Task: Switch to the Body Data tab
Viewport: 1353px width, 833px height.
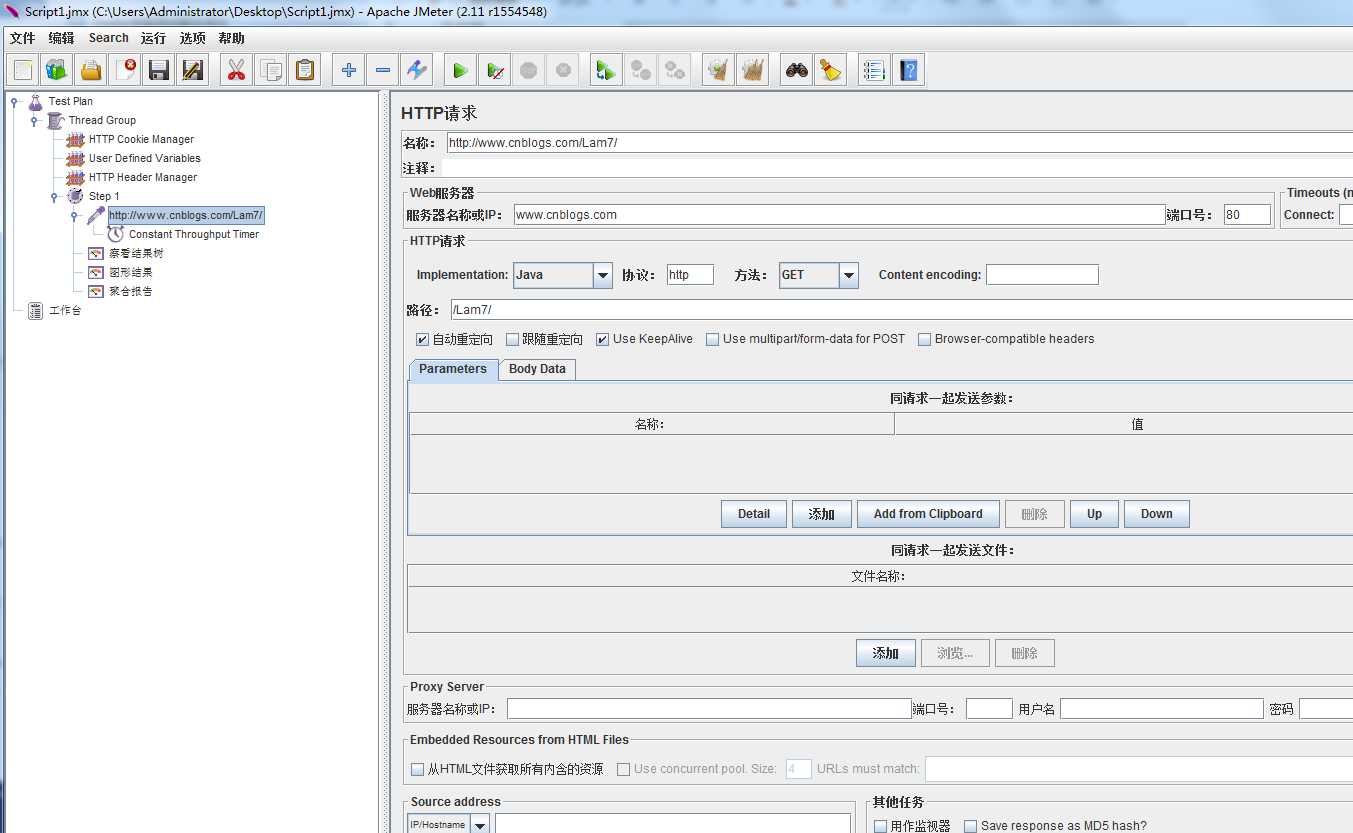Action: [x=537, y=369]
